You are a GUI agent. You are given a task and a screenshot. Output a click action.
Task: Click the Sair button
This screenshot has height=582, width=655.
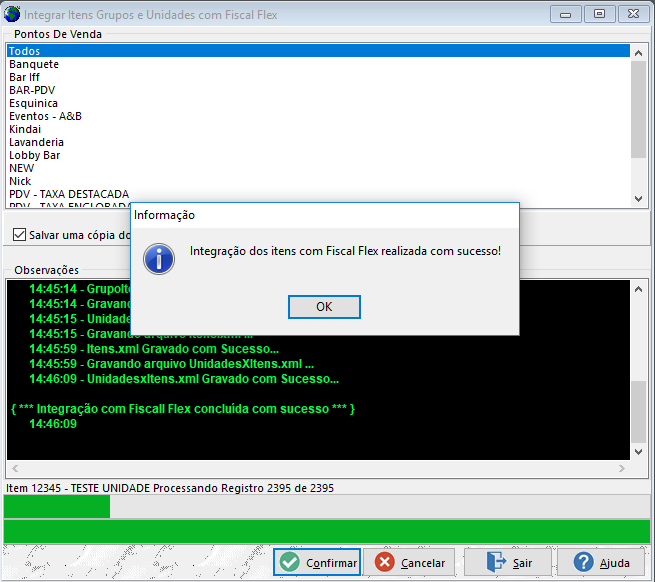(x=508, y=562)
